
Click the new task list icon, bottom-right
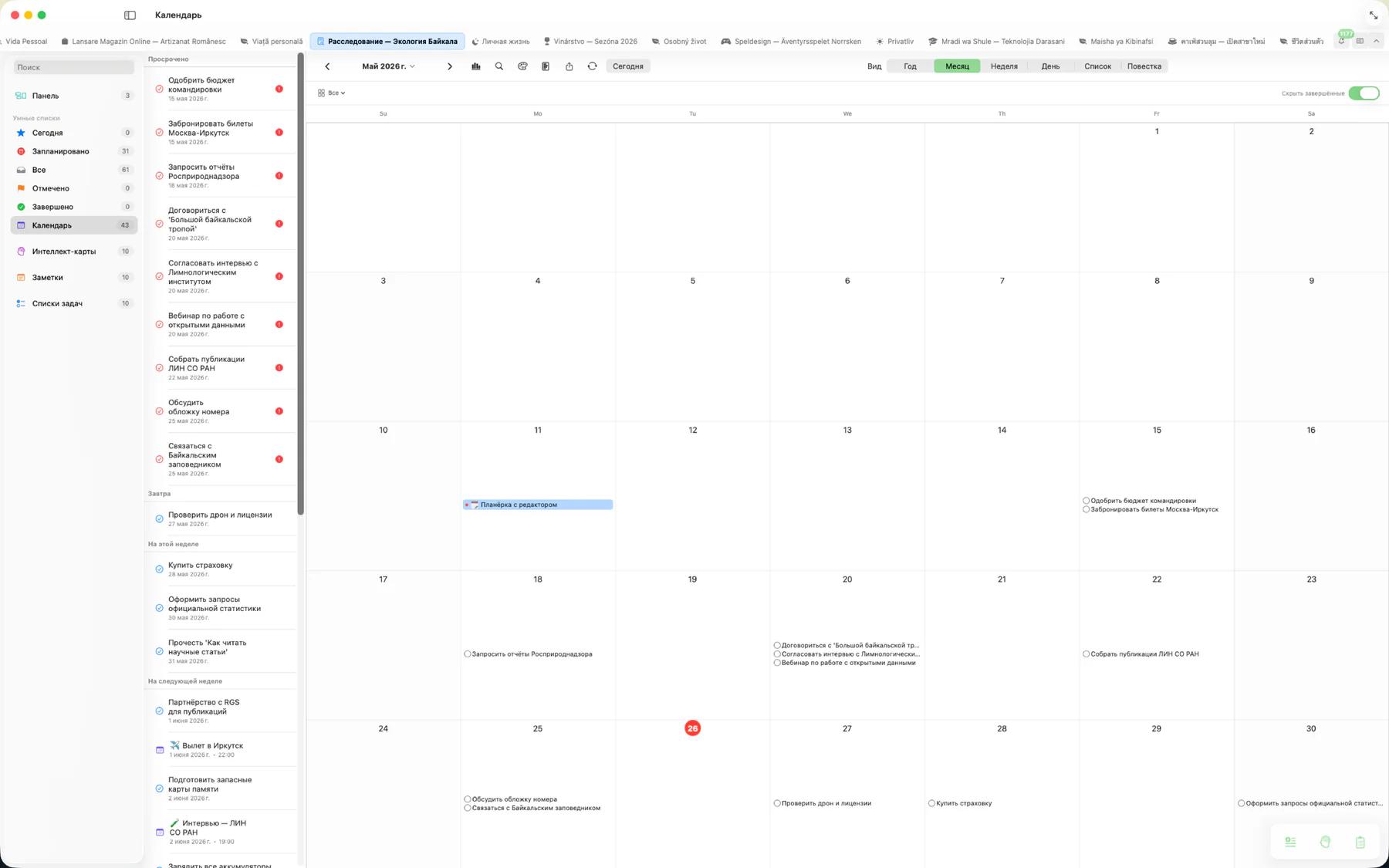tap(1290, 842)
